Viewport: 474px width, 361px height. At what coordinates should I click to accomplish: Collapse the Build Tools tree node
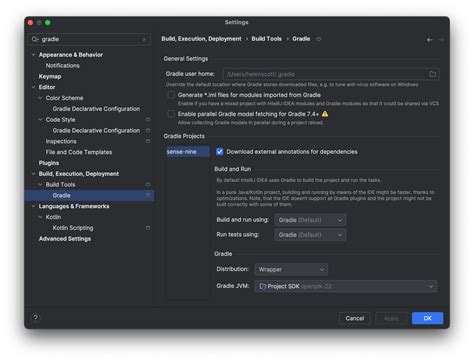[40, 185]
